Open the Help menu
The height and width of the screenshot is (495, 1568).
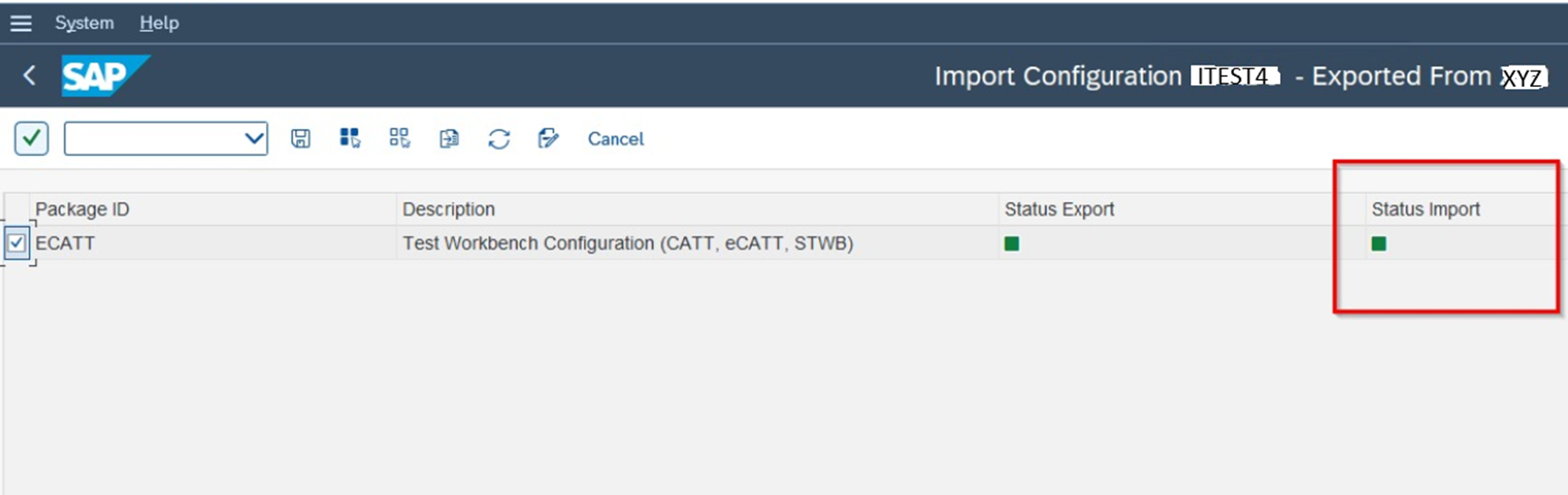pyautogui.click(x=159, y=24)
